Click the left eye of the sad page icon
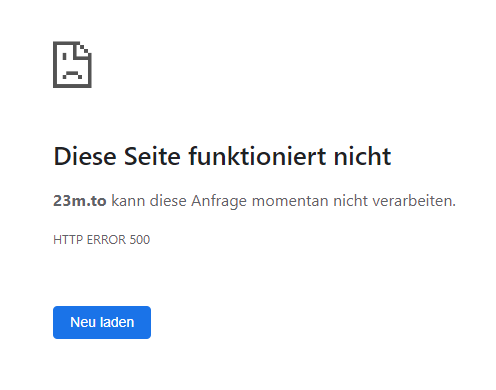The width and height of the screenshot is (496, 390). (x=64, y=57)
